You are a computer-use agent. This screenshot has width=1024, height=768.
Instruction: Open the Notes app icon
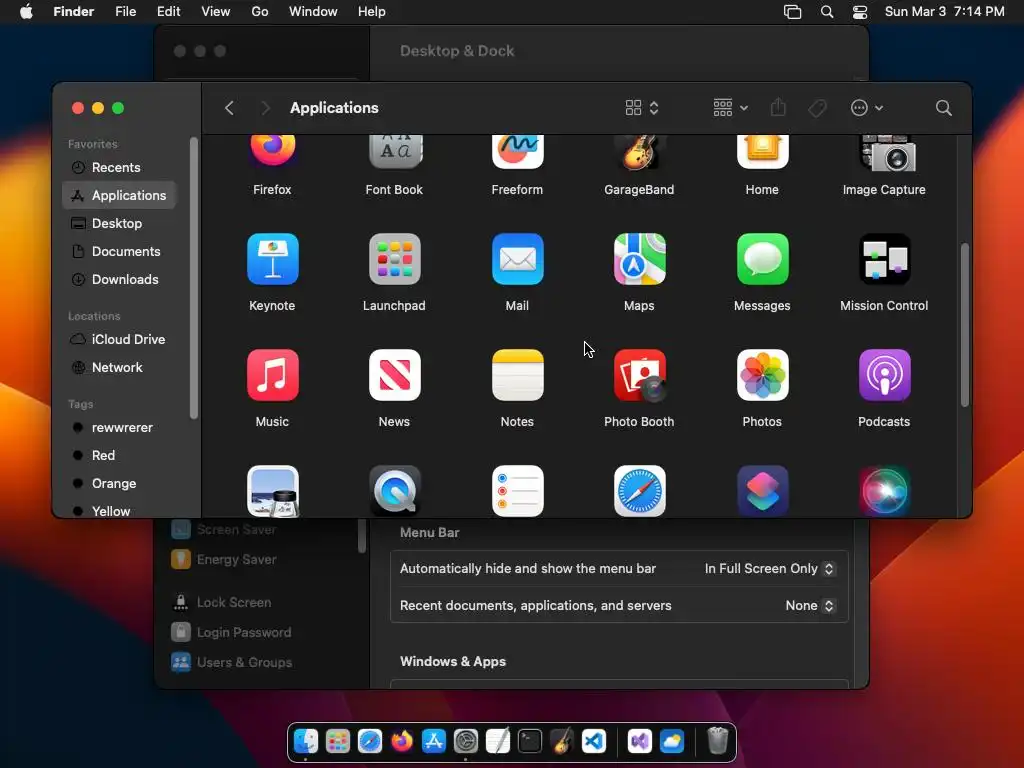coord(517,375)
